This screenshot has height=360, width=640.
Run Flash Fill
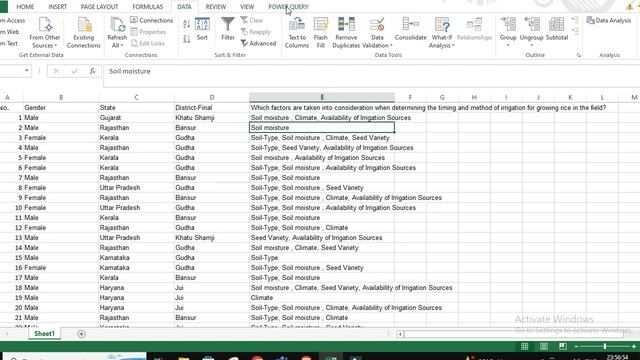pos(320,33)
